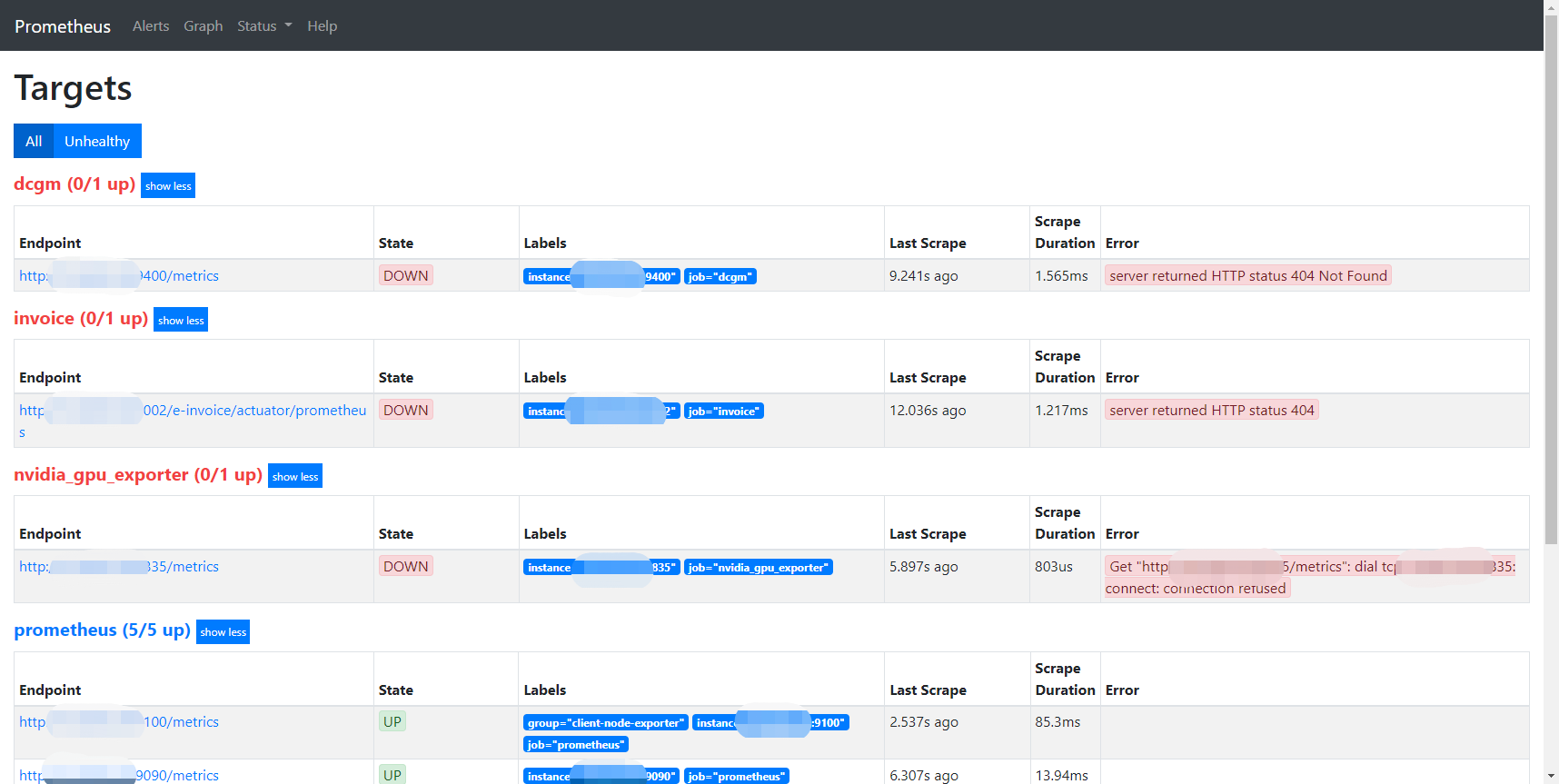Collapse prometheus group with show less
This screenshot has height=784, width=1559.
coord(223,631)
